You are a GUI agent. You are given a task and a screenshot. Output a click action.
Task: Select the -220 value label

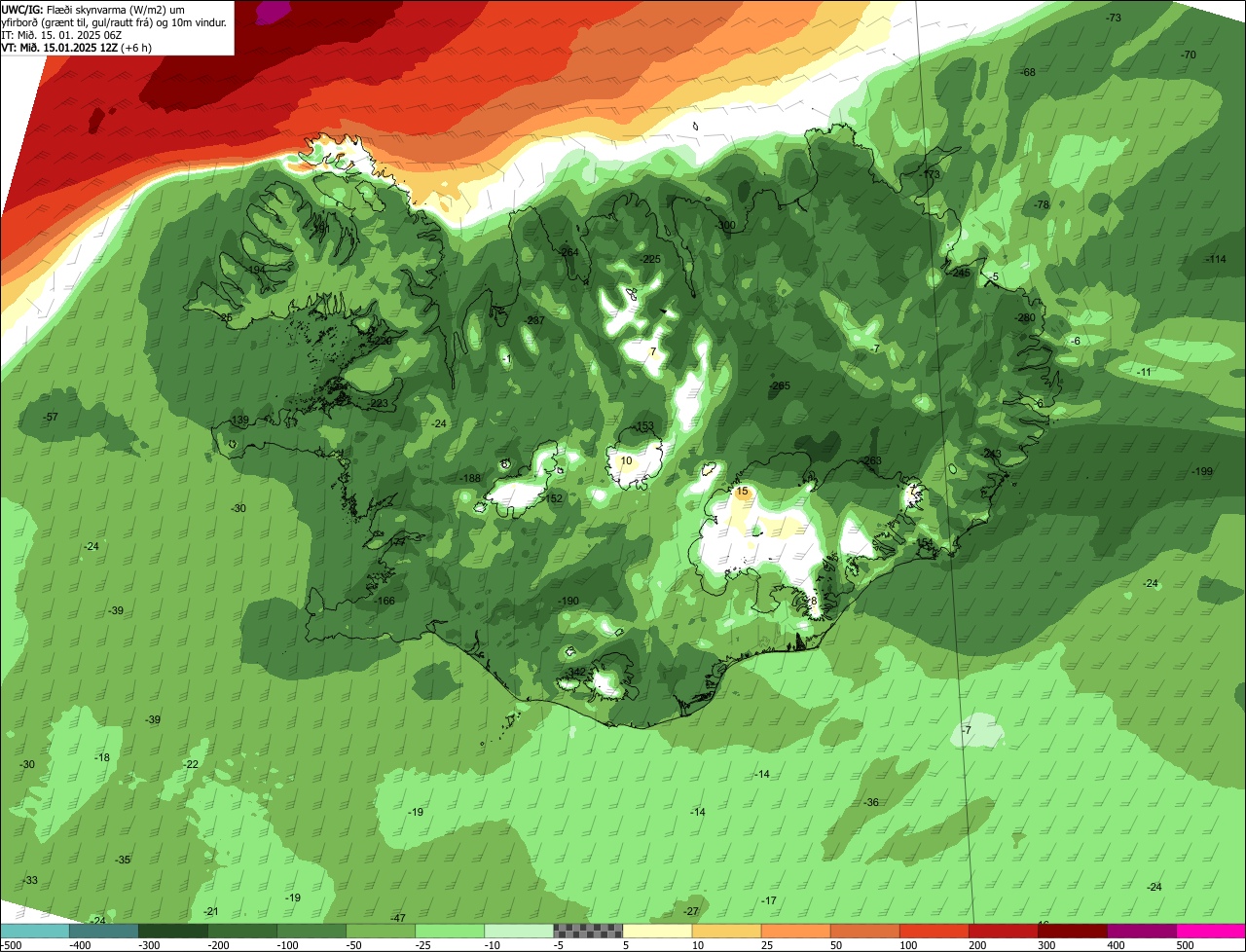(x=381, y=341)
